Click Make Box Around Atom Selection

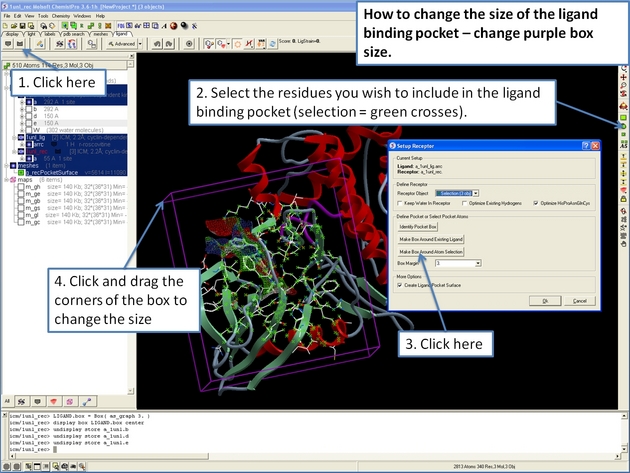[430, 252]
